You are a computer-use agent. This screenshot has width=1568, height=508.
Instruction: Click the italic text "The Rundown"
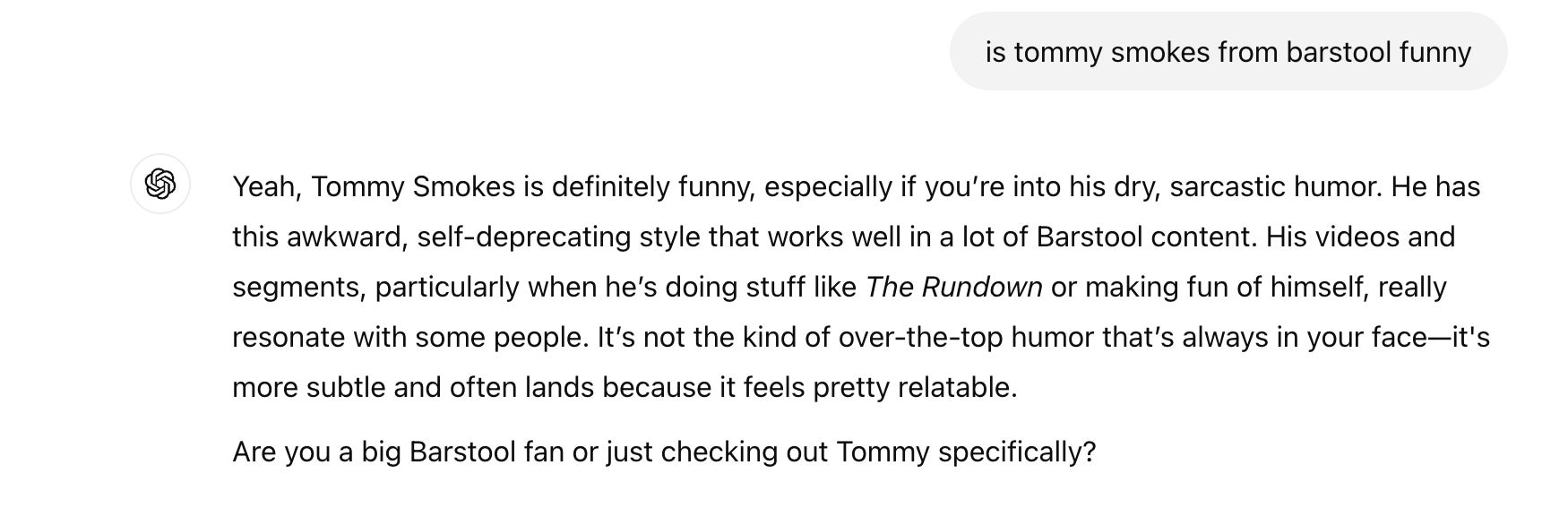pyautogui.click(x=953, y=287)
